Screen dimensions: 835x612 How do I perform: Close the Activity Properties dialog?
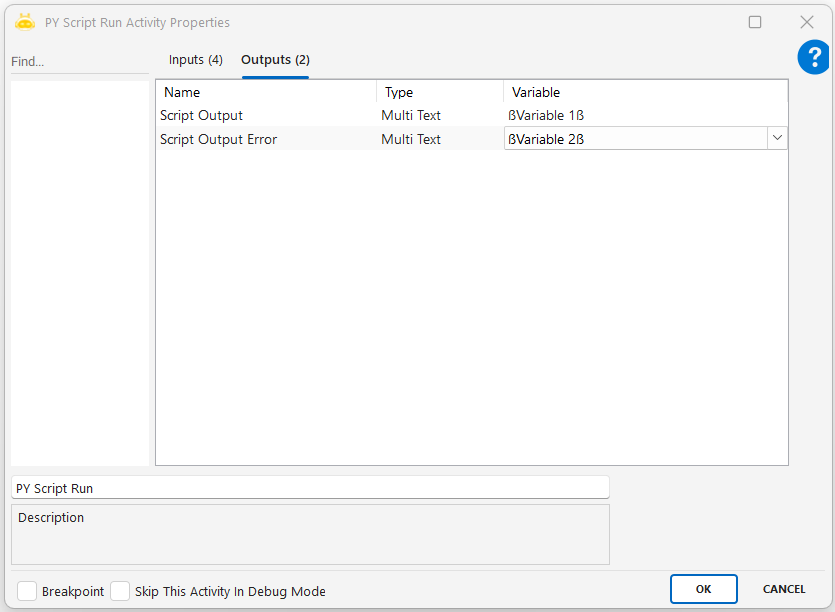806,22
